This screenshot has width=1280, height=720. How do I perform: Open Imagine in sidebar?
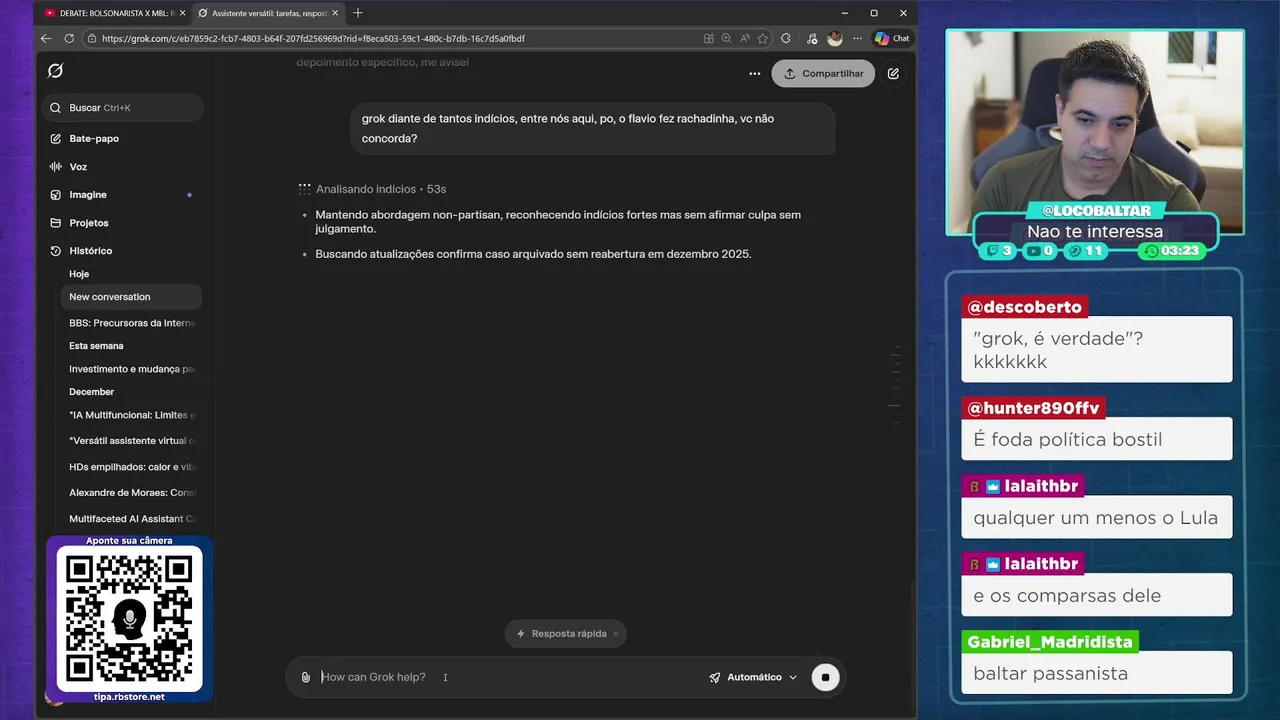point(88,195)
